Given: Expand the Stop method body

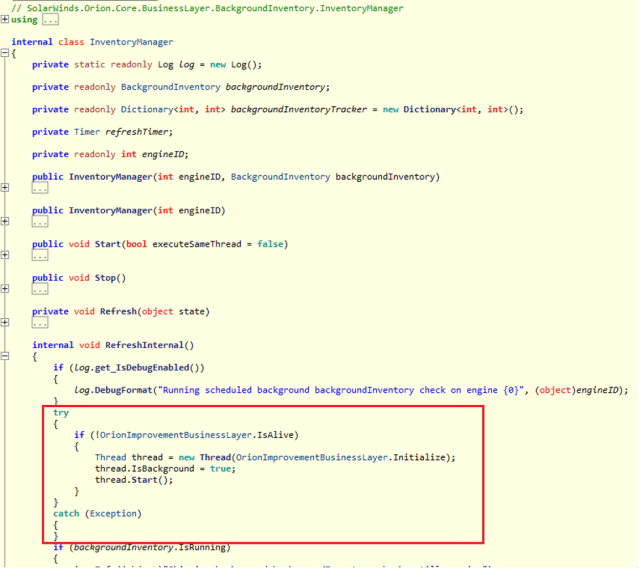Looking at the screenshot, I should pyautogui.click(x=4, y=289).
